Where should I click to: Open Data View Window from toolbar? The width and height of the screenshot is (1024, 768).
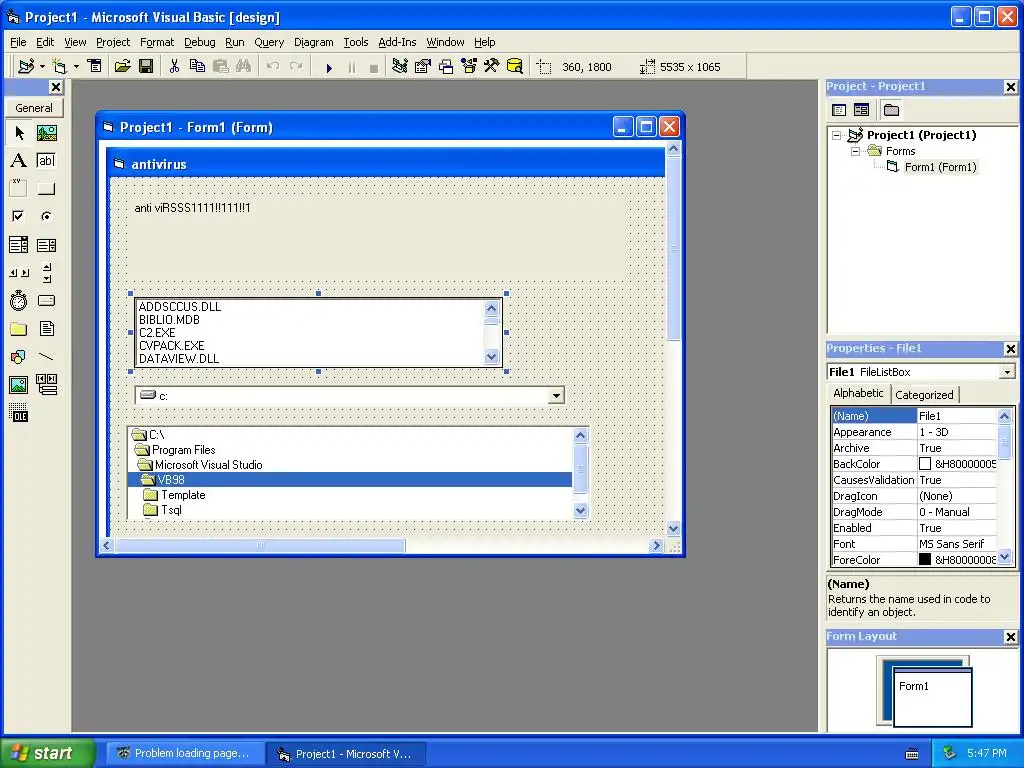pyautogui.click(x=515, y=67)
